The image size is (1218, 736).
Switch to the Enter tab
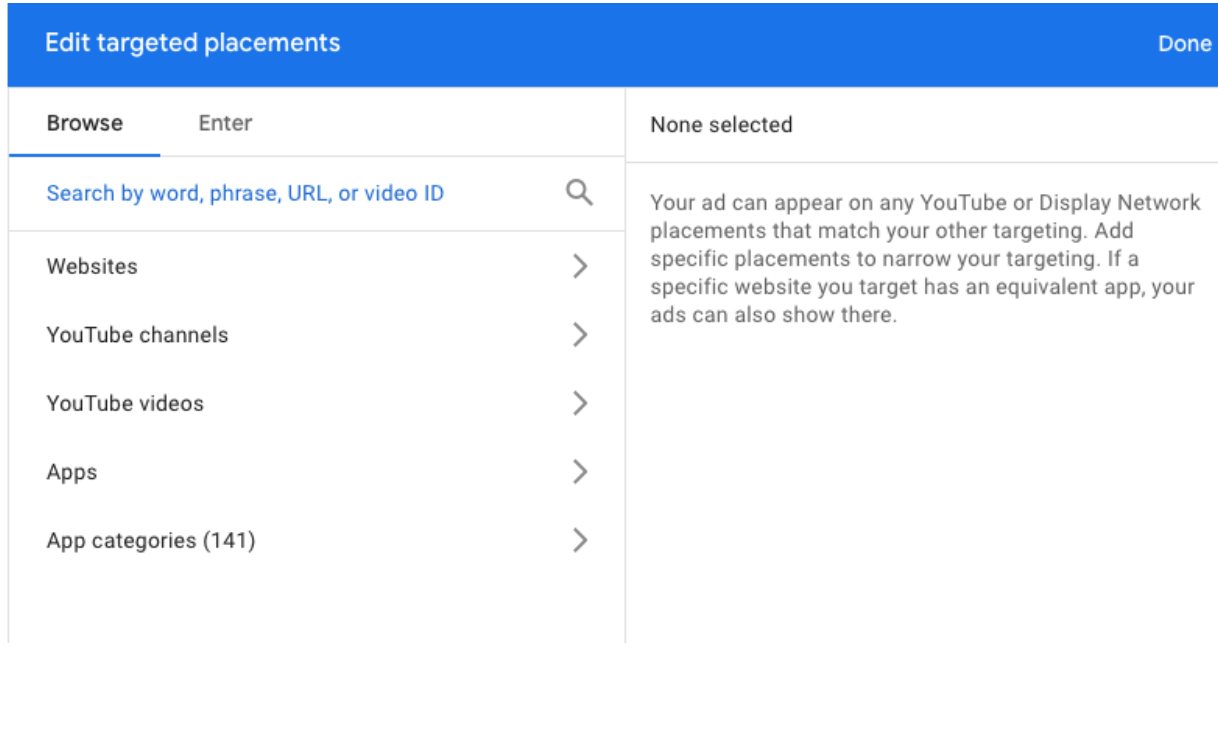tap(225, 123)
